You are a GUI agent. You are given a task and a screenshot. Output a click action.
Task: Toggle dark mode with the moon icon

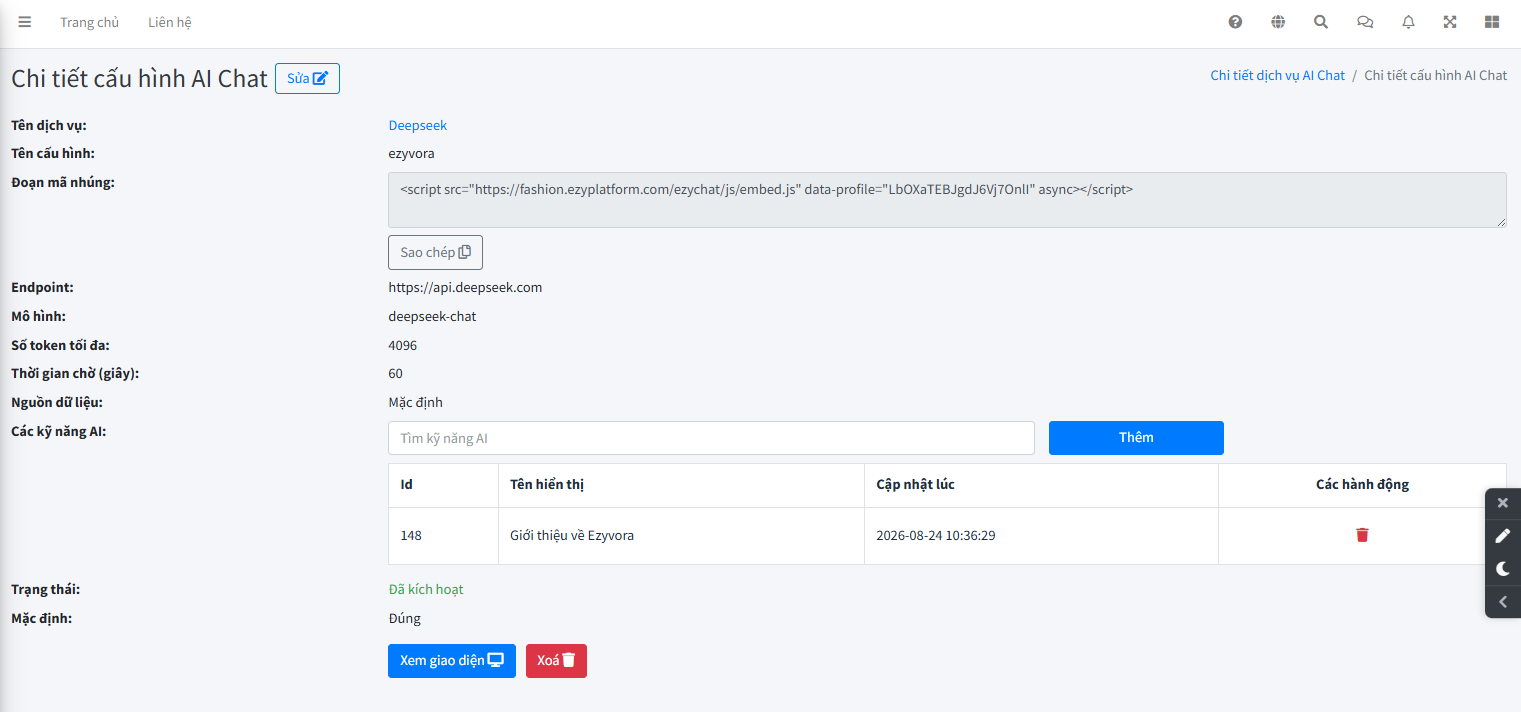click(1503, 569)
